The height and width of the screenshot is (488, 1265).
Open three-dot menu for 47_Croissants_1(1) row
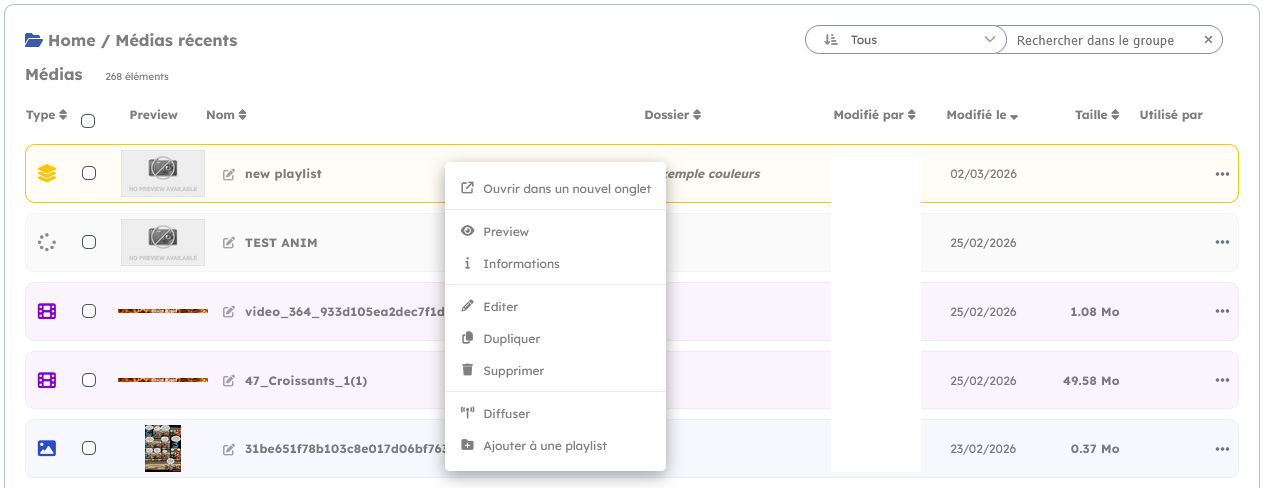click(x=1222, y=381)
